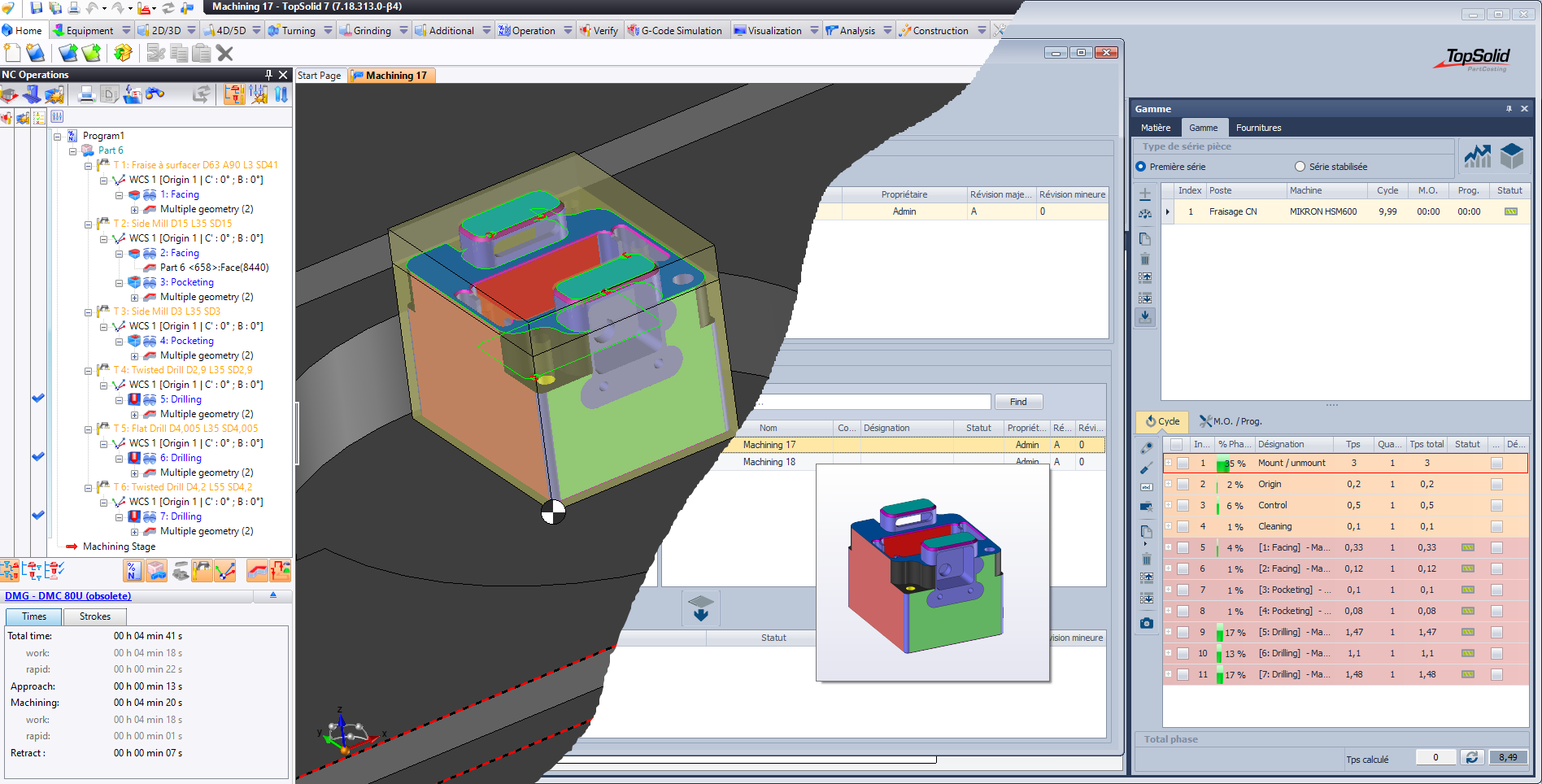Click the yellow status indicator of Fraisage CN row
1542x784 pixels.
coord(1510,211)
